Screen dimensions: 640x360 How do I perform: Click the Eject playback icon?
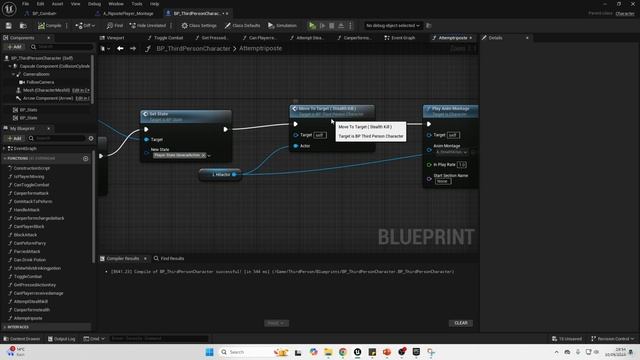click(x=341, y=25)
